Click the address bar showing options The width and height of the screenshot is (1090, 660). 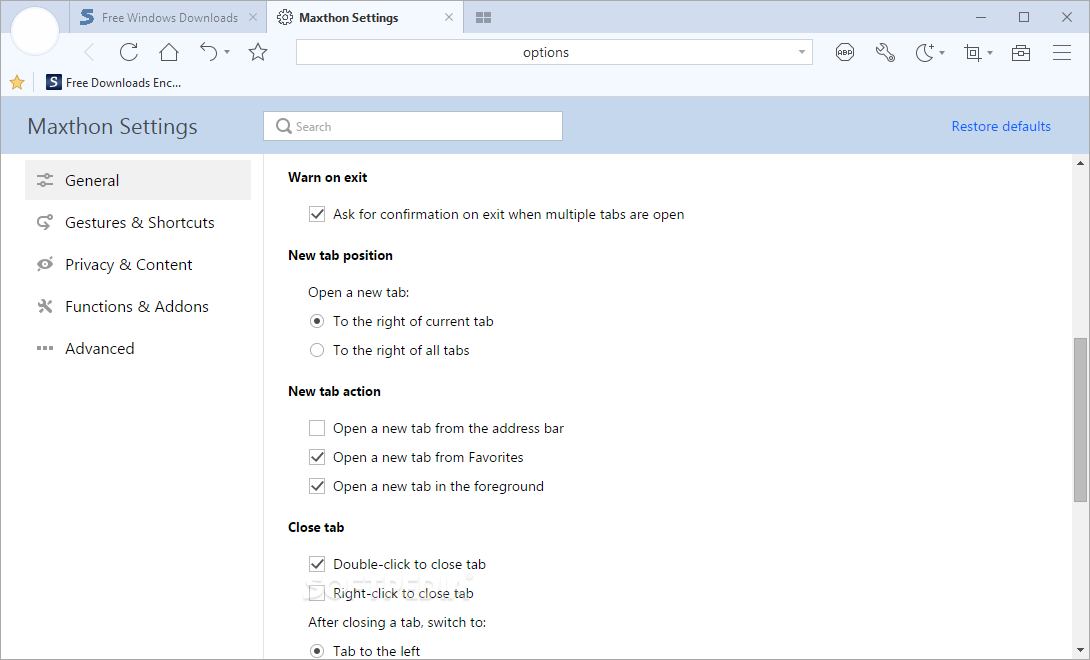coord(554,52)
